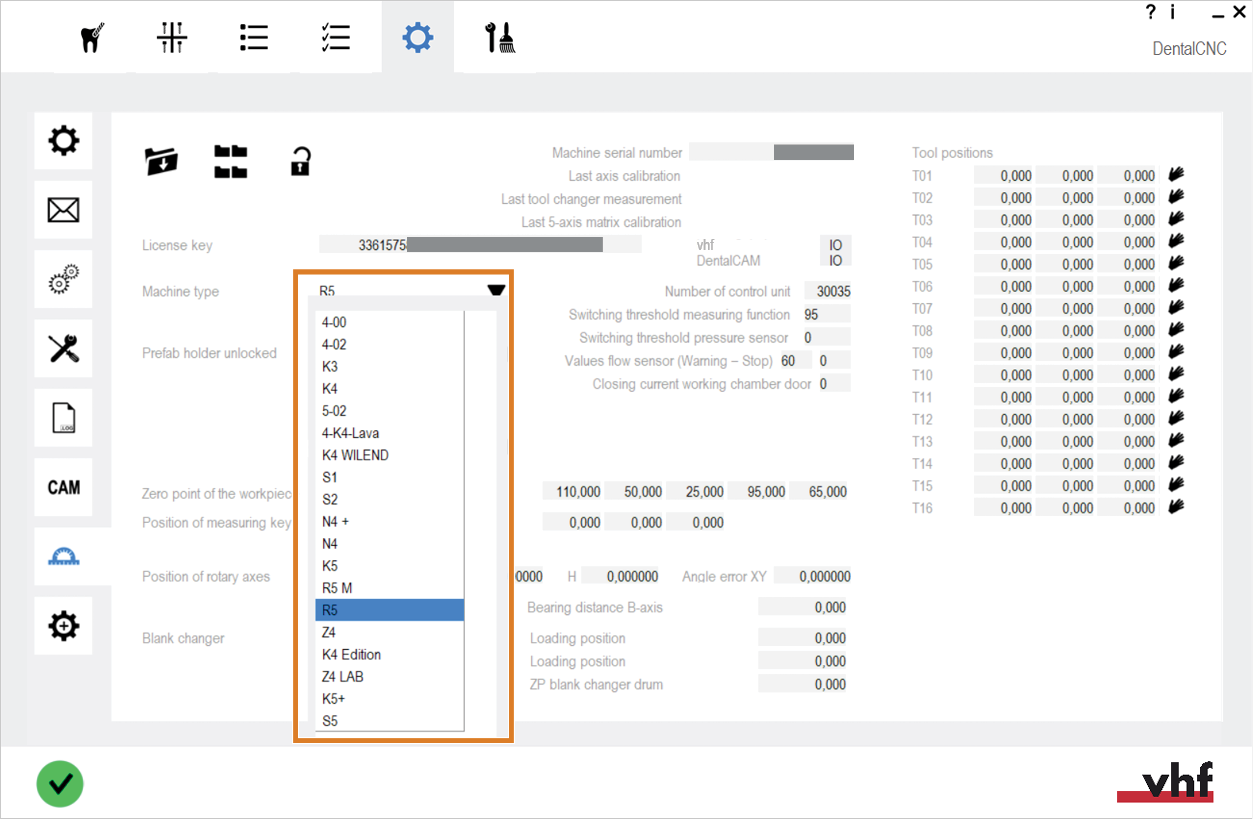1253x819 pixels.
Task: Select K3 from machine type list
Action: (x=390, y=366)
